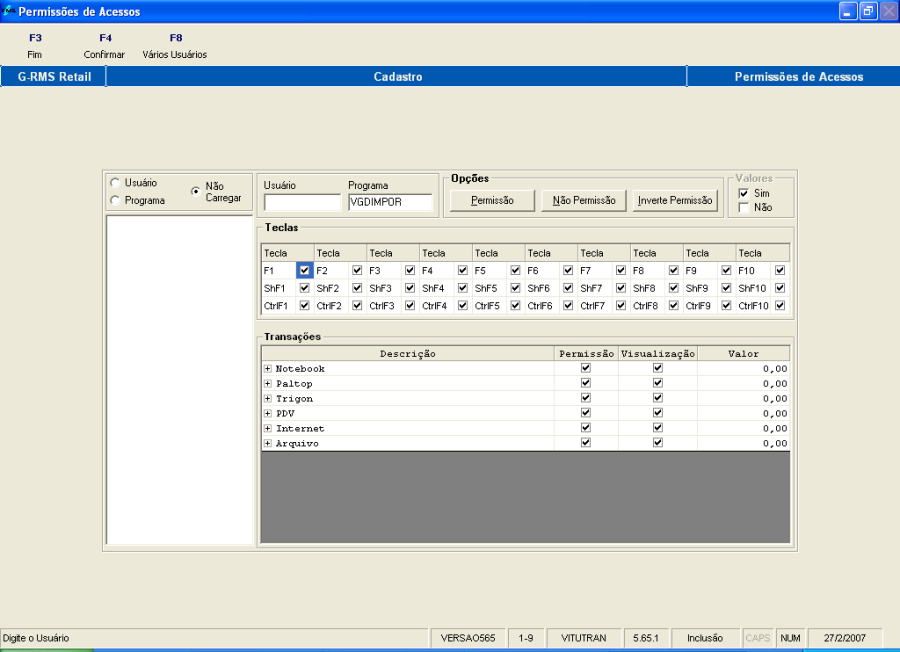Toggle Permissão checkbox for Internet row
The image size is (900, 652).
pos(586,428)
